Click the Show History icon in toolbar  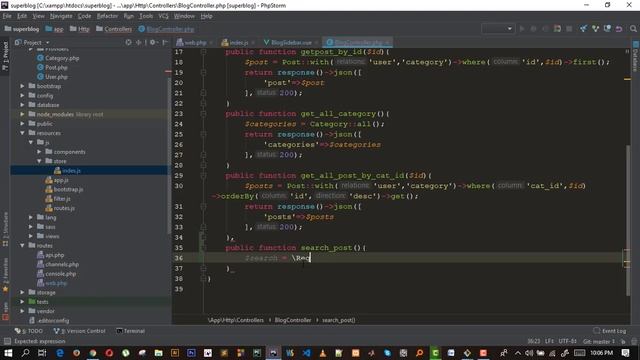click(607, 29)
